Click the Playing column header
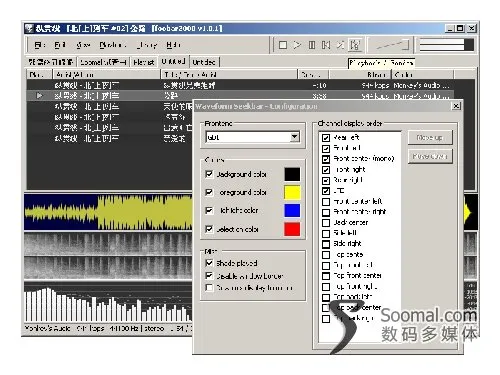The image size is (500, 375). [x=39, y=74]
